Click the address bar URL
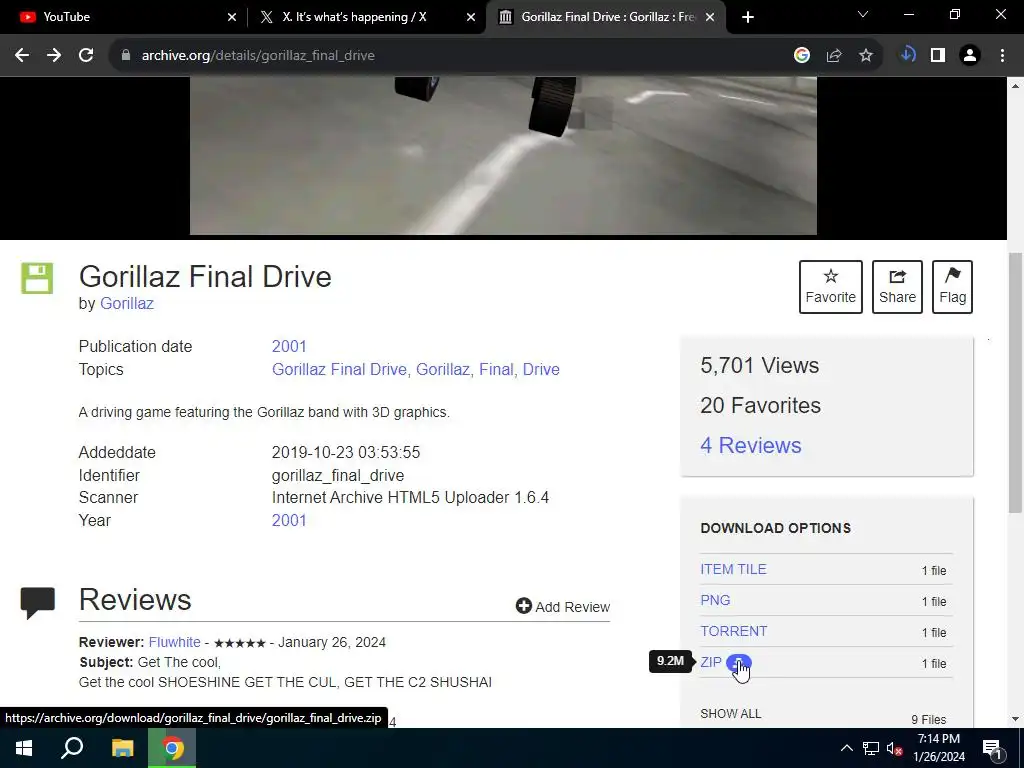Screen dimensions: 1024x768 258,56
